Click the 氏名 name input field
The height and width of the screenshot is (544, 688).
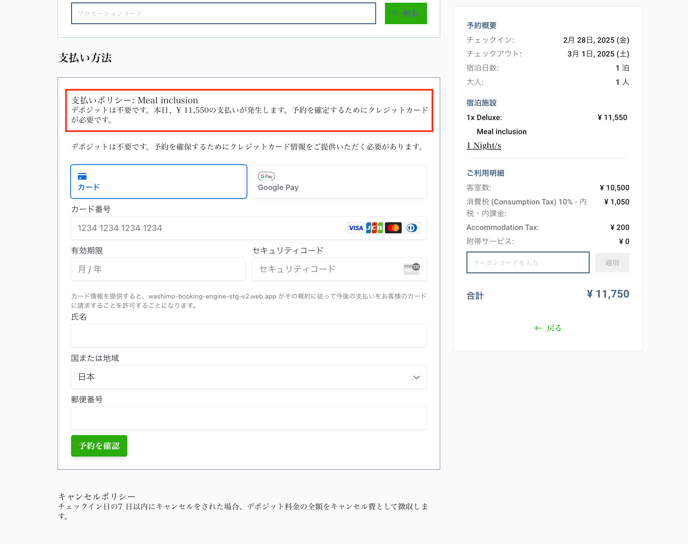coord(248,336)
